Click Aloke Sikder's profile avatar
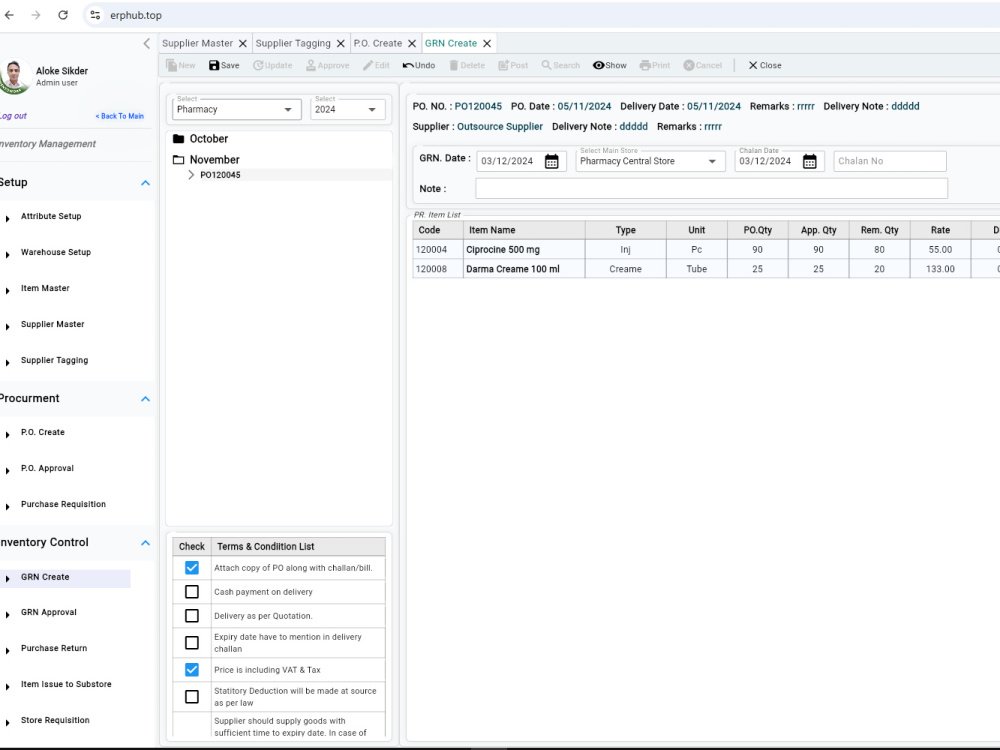Image resolution: width=1000 pixels, height=750 pixels. [x=15, y=75]
